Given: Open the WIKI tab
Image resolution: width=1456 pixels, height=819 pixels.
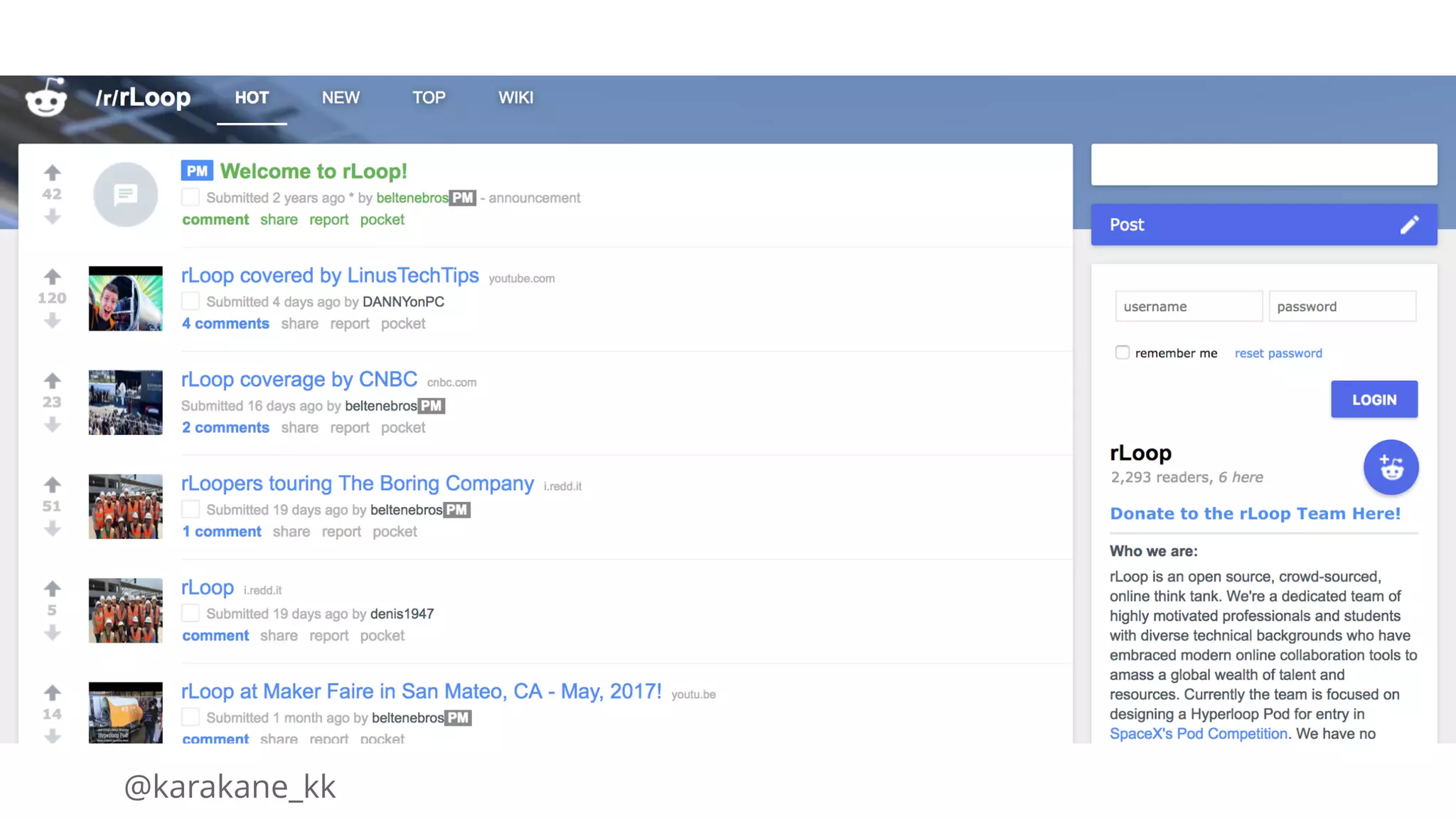Looking at the screenshot, I should click(515, 98).
